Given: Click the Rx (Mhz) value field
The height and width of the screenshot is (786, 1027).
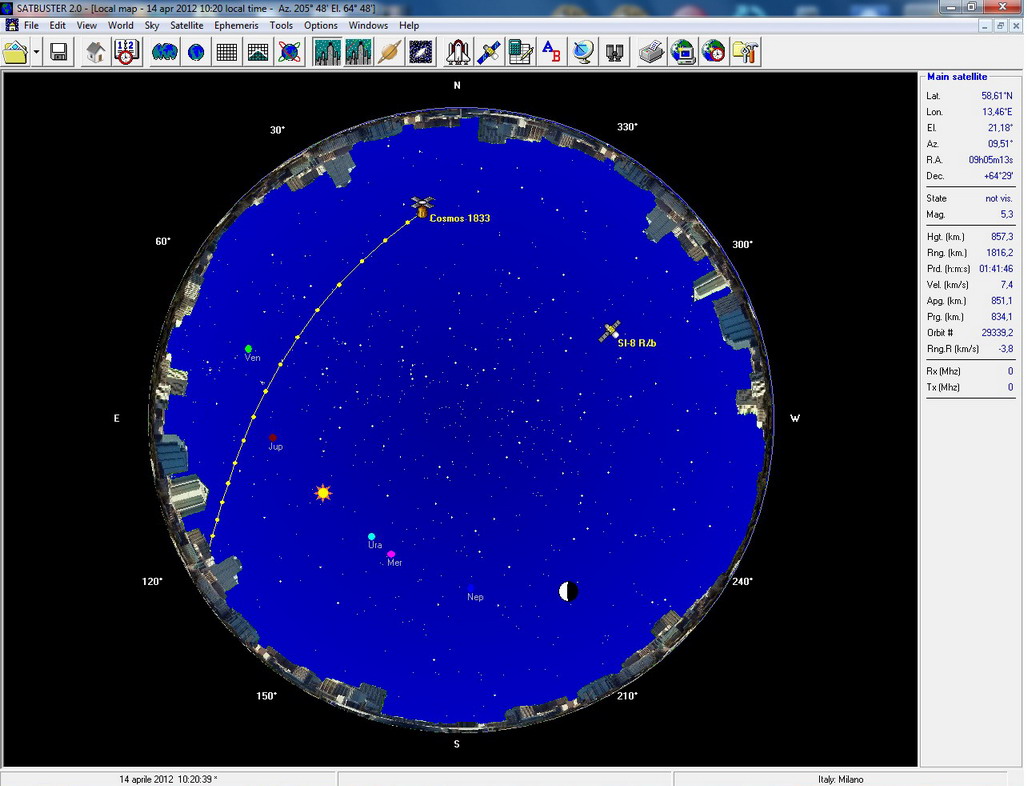Looking at the screenshot, I should (x=1010, y=371).
